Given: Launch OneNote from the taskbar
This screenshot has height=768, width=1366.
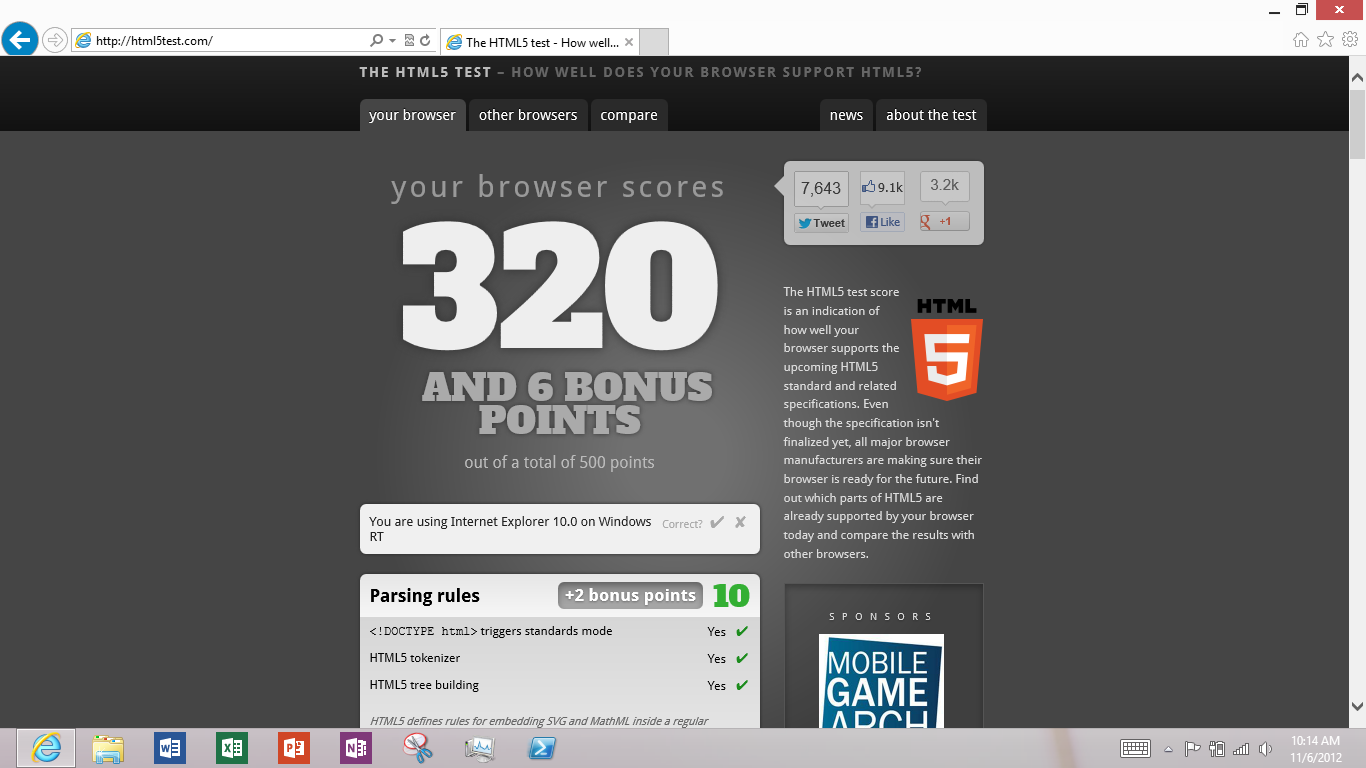Looking at the screenshot, I should click(x=356, y=748).
